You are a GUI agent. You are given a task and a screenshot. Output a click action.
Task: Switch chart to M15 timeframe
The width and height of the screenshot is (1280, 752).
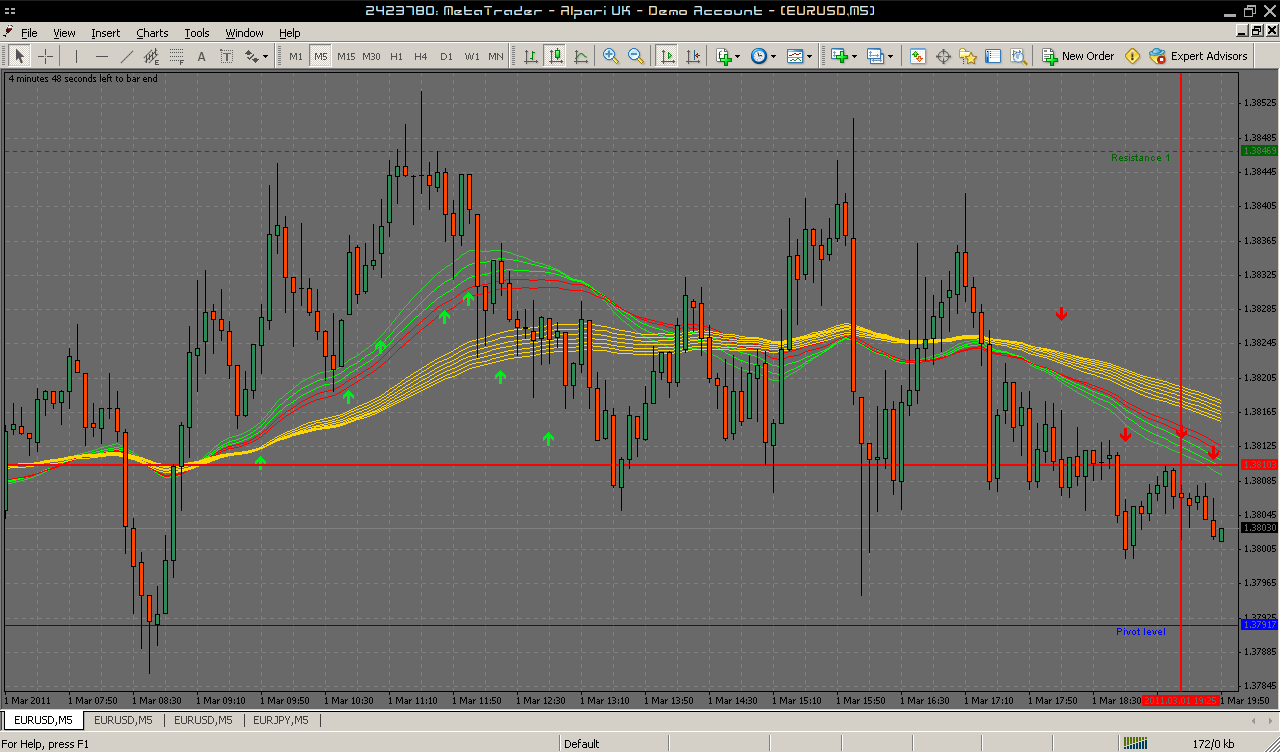coord(346,56)
